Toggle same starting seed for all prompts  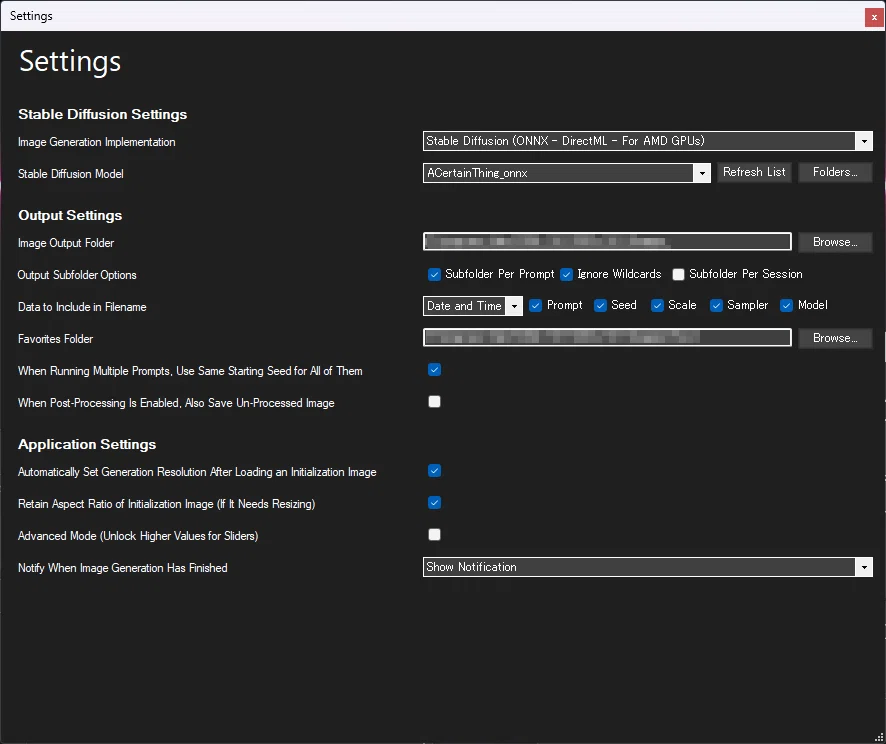pos(434,370)
